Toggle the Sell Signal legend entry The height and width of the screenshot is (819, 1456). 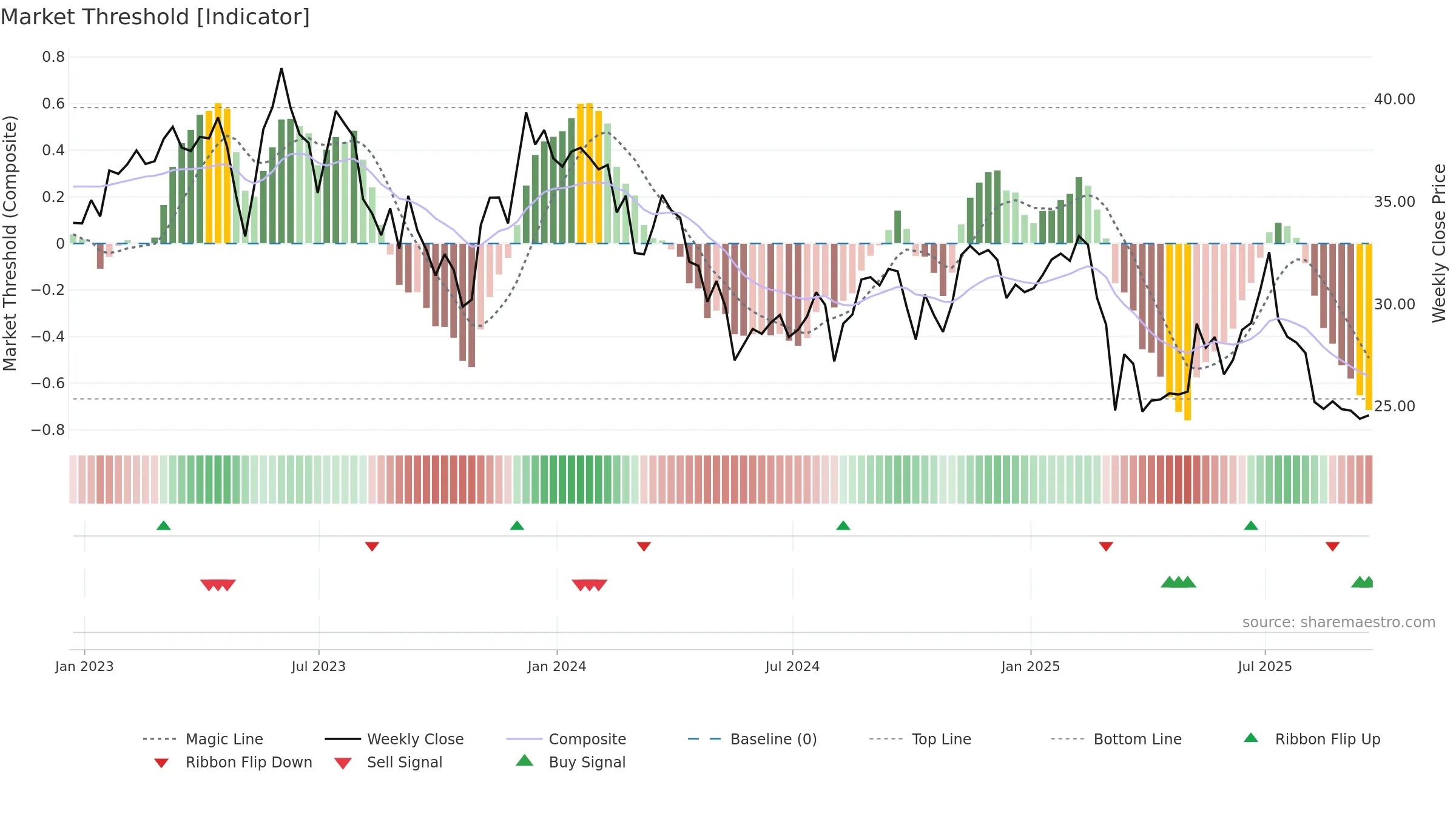[388, 762]
